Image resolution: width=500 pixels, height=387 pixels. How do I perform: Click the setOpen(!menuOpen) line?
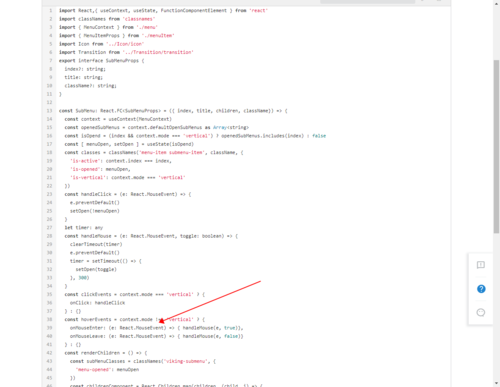[95, 211]
